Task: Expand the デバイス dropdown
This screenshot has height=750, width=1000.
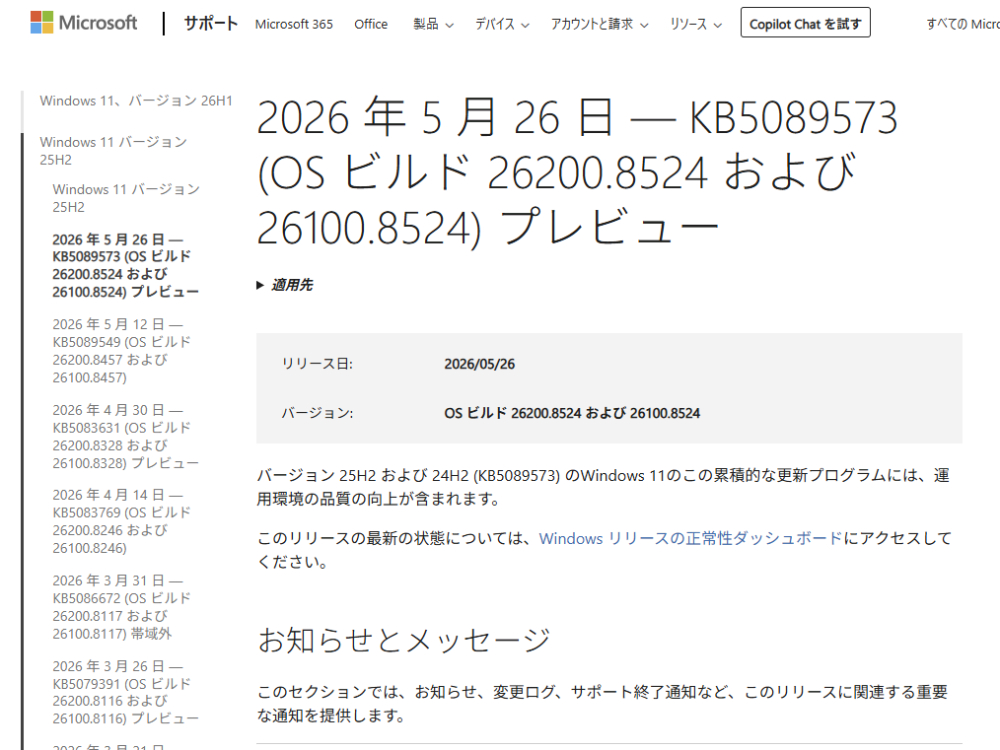Action: point(502,24)
